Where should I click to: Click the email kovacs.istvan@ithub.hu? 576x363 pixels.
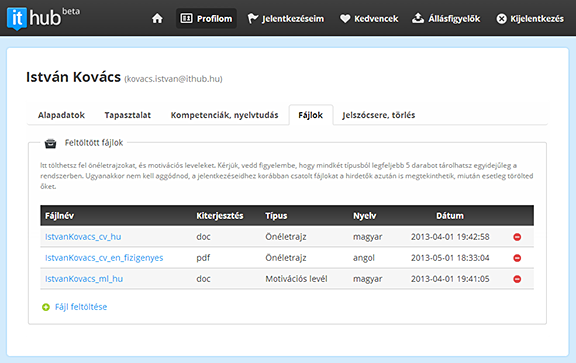pyautogui.click(x=173, y=79)
